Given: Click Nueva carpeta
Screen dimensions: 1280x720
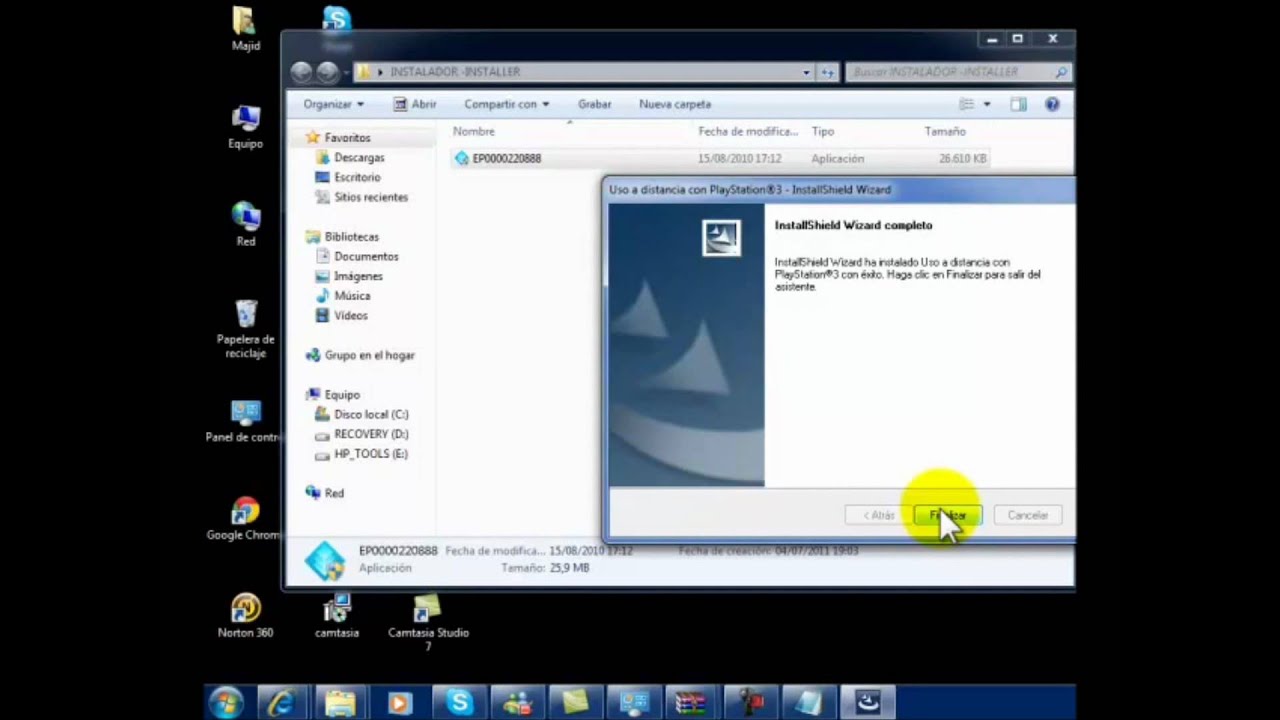Looking at the screenshot, I should click(x=675, y=104).
